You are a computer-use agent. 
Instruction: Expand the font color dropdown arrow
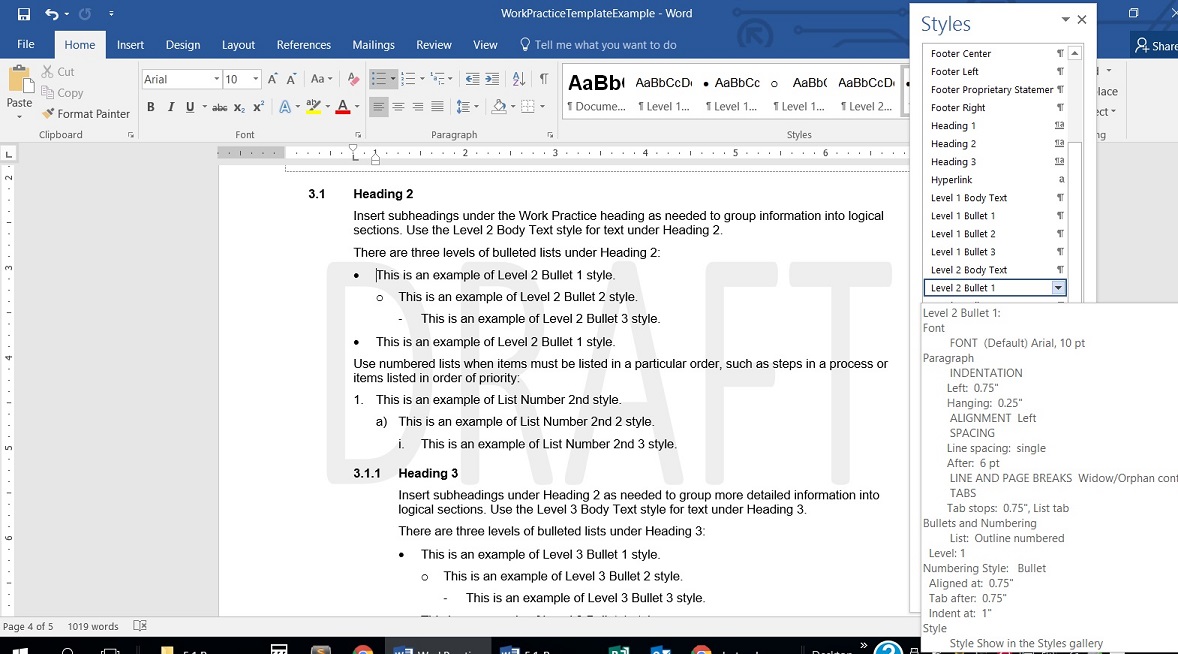pyautogui.click(x=357, y=107)
